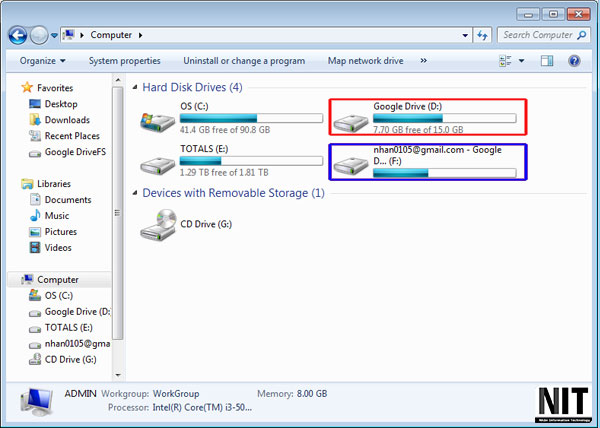Open the Music library
600x428 pixels.
(49, 216)
